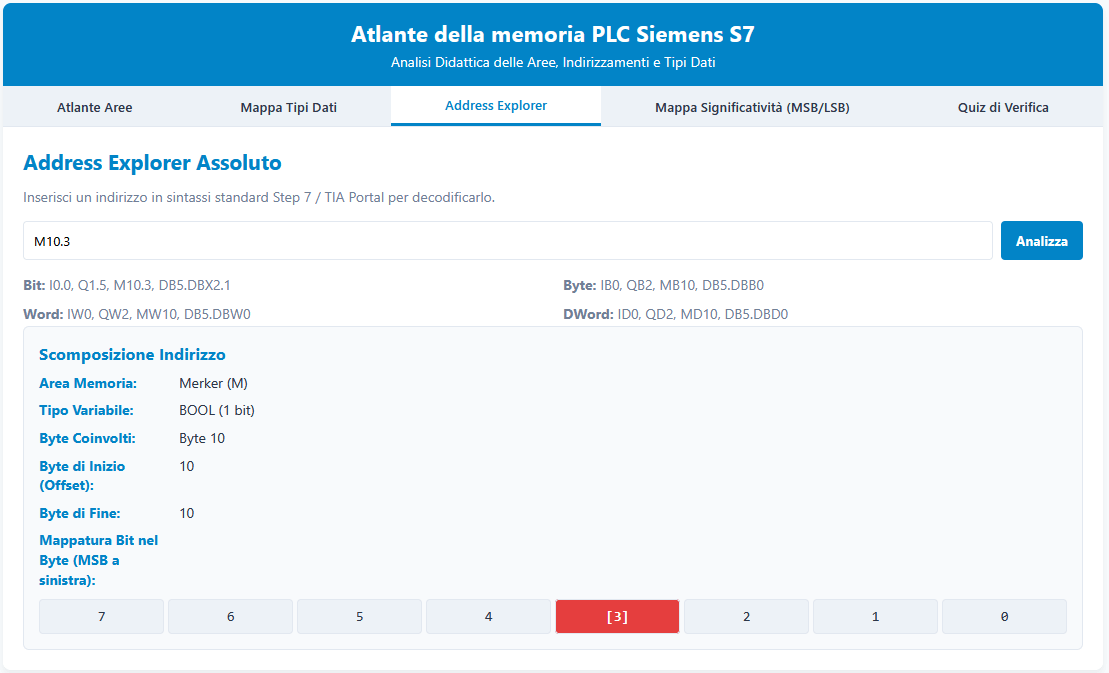Click the Byte Coinvolti label
Viewport: 1109px width, 673px height.
click(87, 438)
